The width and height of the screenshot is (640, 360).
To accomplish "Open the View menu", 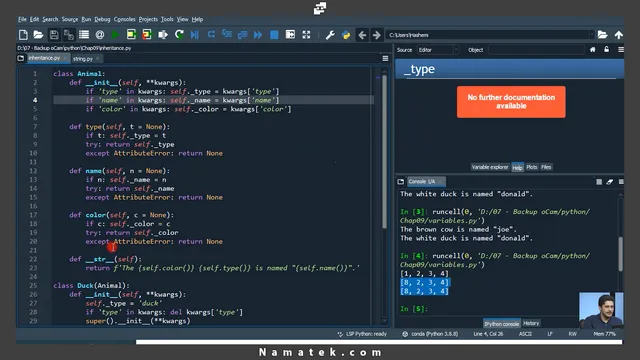I will coord(182,19).
